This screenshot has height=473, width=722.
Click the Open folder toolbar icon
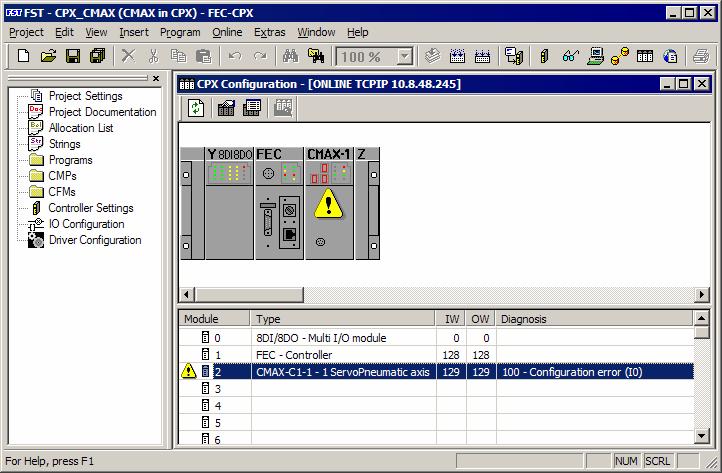pyautogui.click(x=48, y=56)
